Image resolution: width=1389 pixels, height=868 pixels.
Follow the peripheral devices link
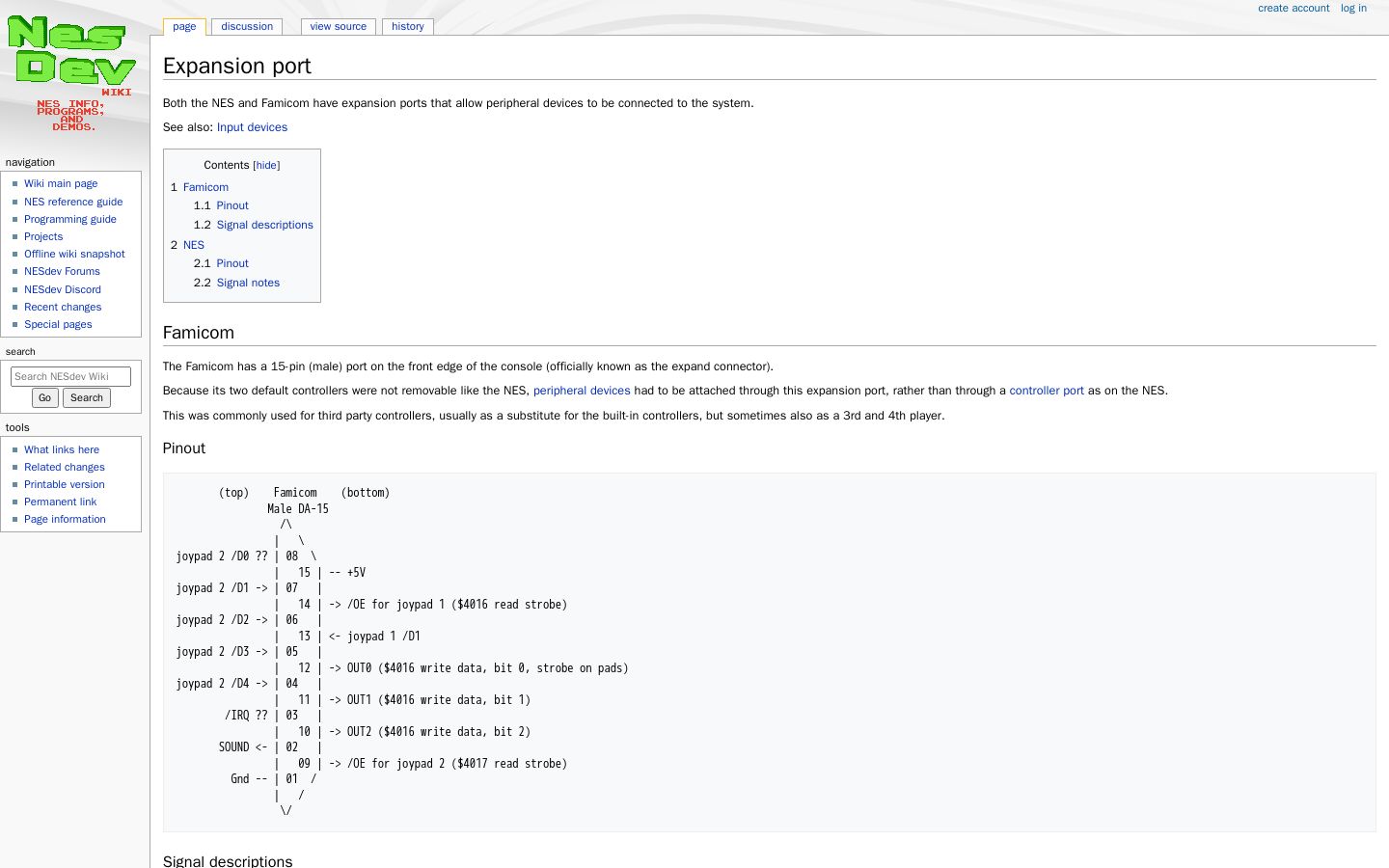(x=582, y=391)
